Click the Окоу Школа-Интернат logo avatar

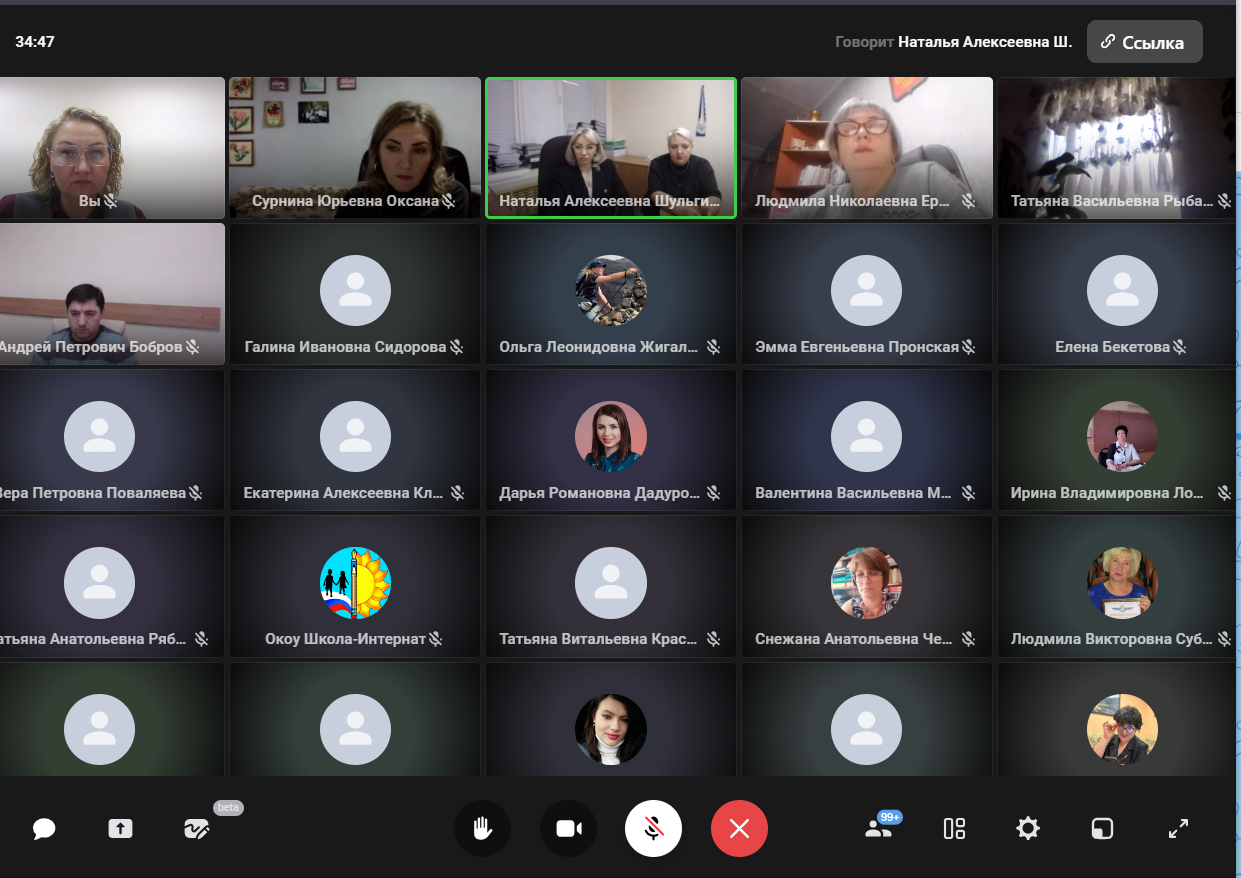coord(355,583)
